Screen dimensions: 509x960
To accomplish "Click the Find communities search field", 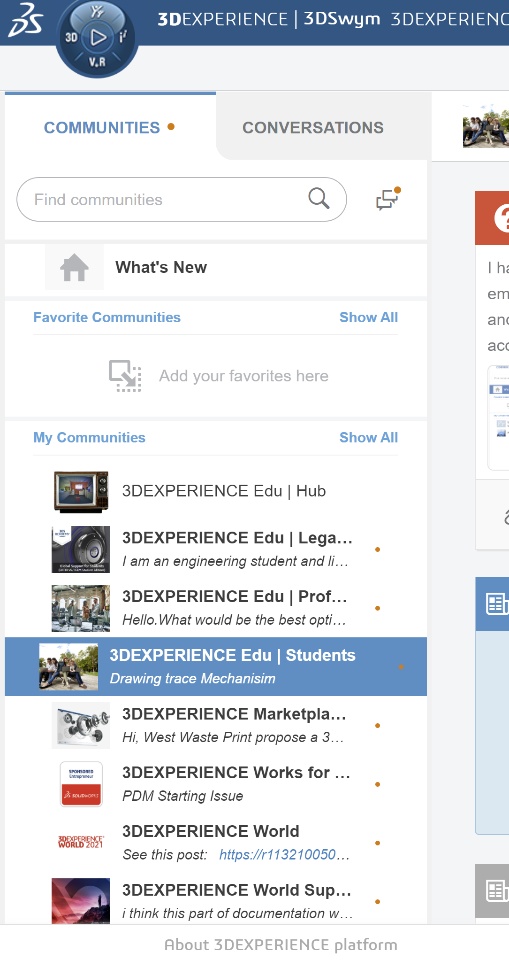I will point(181,199).
